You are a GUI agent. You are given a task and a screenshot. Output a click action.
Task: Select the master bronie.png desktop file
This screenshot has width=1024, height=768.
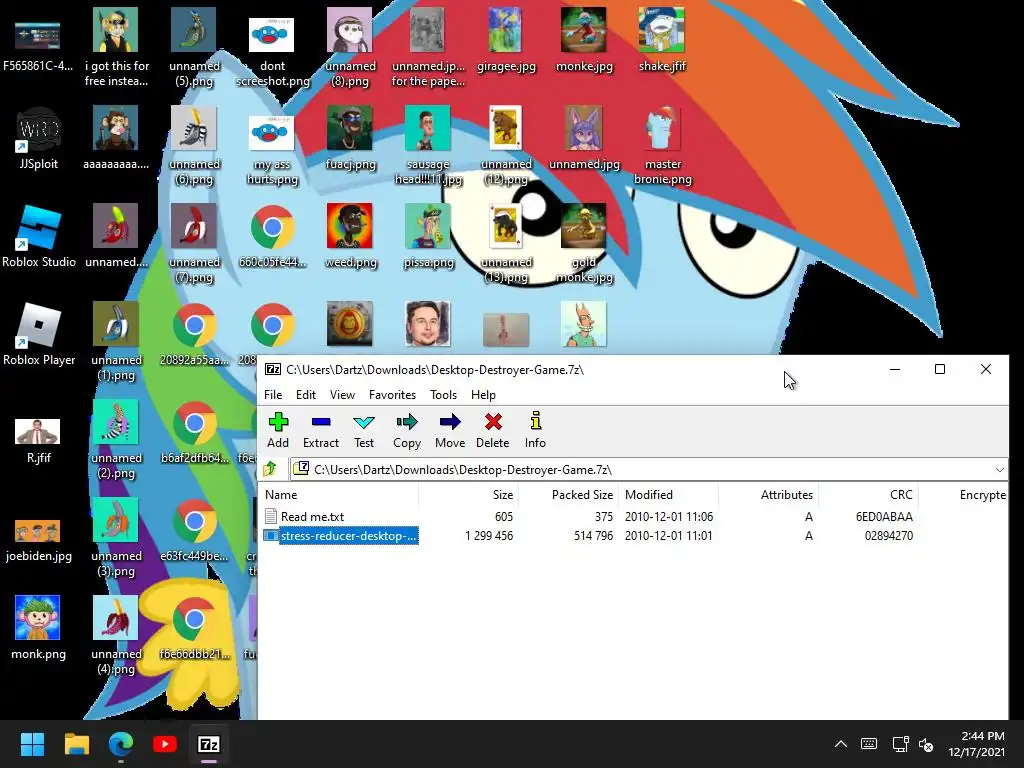pos(662,145)
